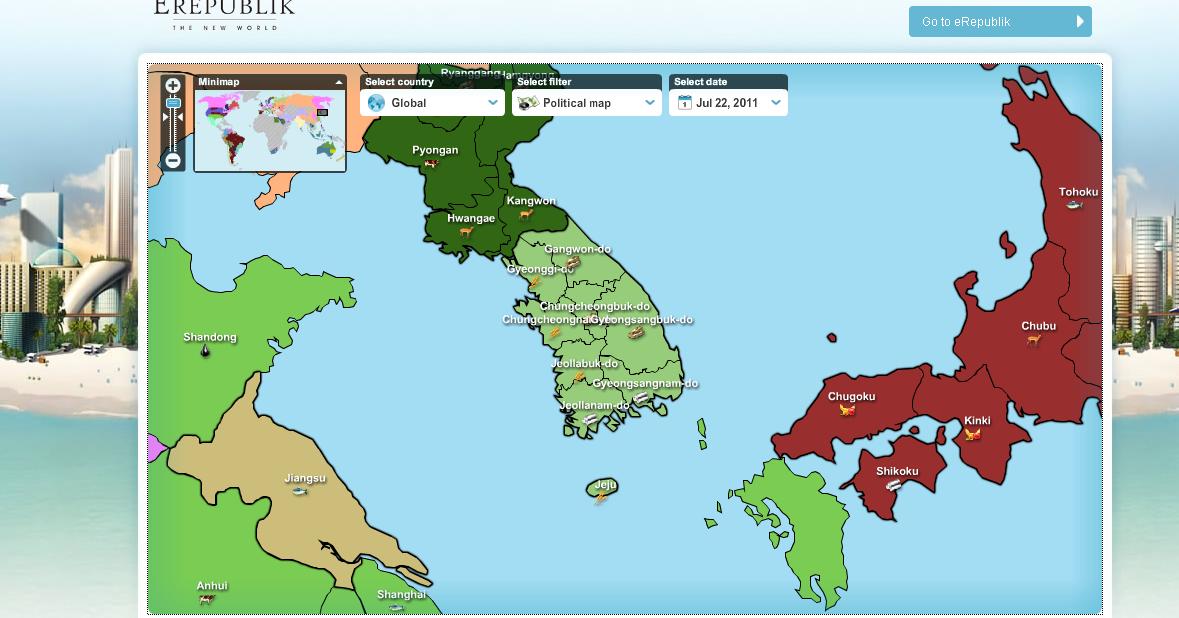Select the Tohoku region label

(x=1078, y=192)
